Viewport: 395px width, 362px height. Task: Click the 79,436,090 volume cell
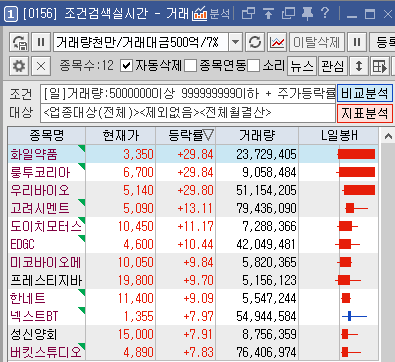(x=266, y=208)
